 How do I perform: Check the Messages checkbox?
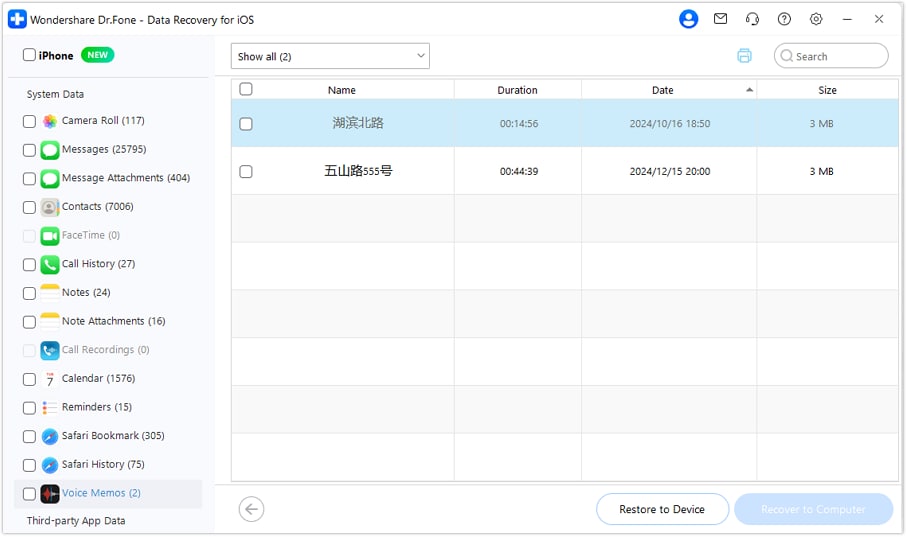point(29,150)
